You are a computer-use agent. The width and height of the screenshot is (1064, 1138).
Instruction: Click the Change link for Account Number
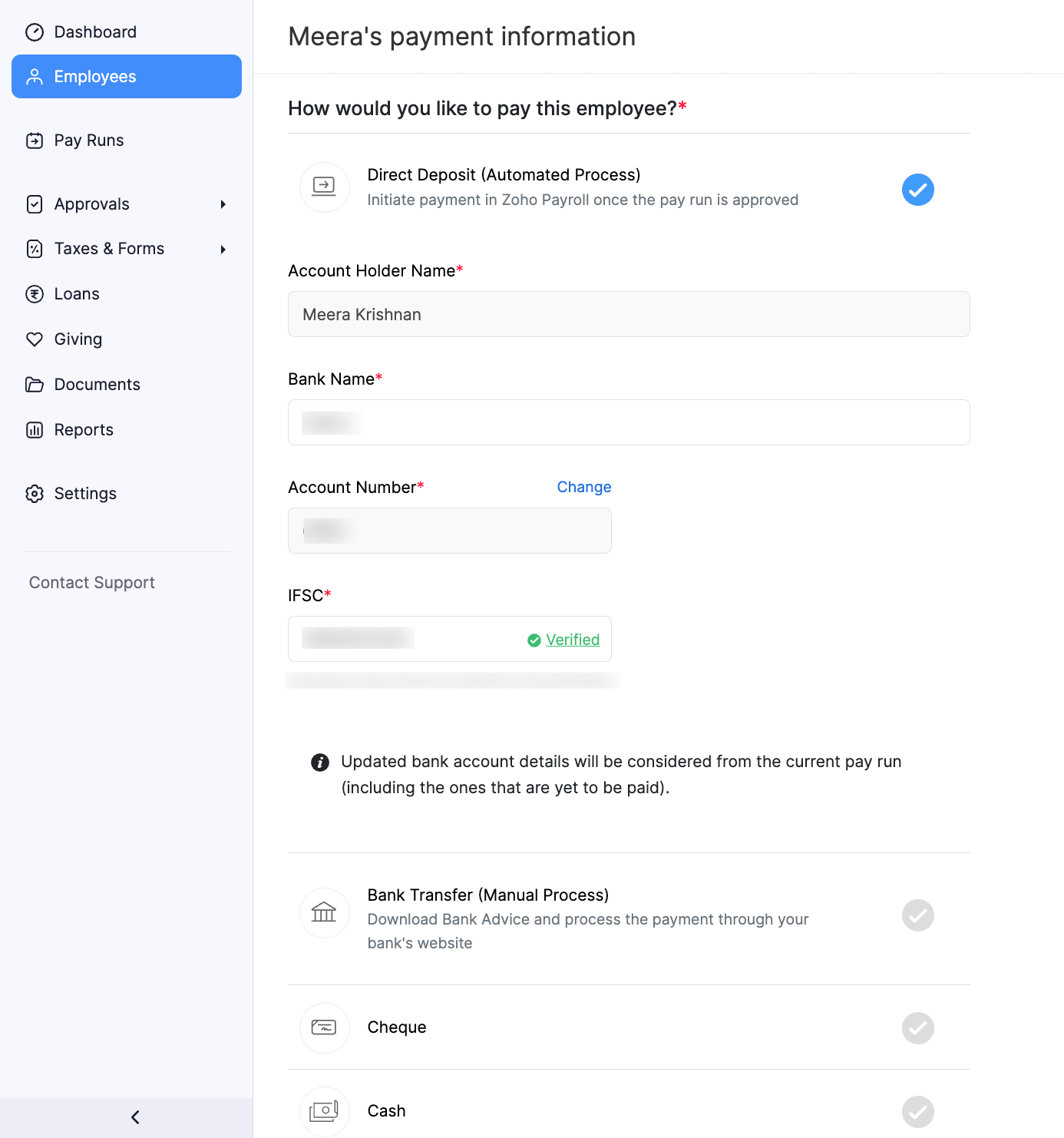583,487
